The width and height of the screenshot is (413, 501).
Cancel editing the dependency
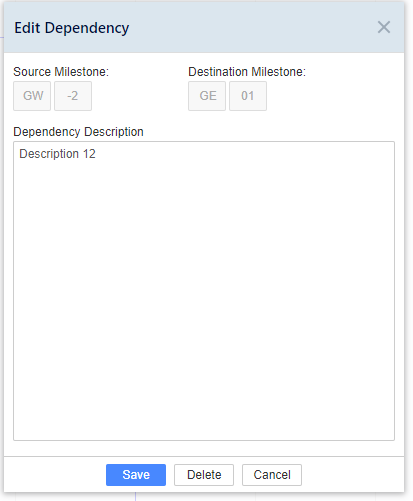(x=272, y=475)
